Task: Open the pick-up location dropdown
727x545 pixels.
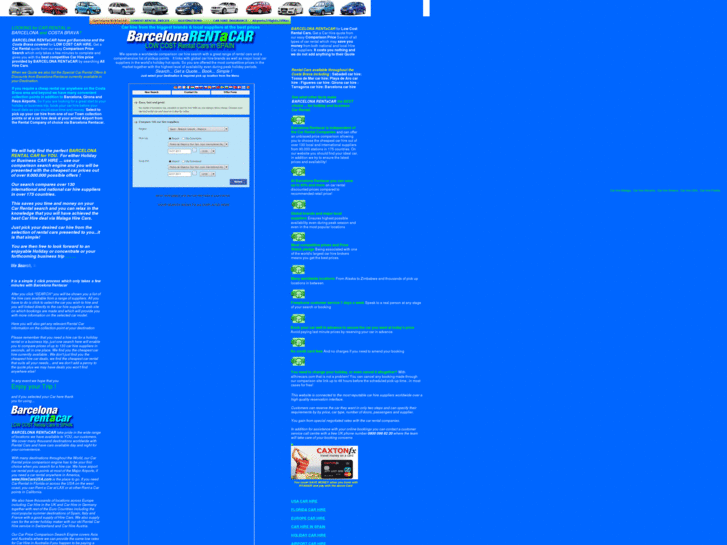Action: pos(198,144)
